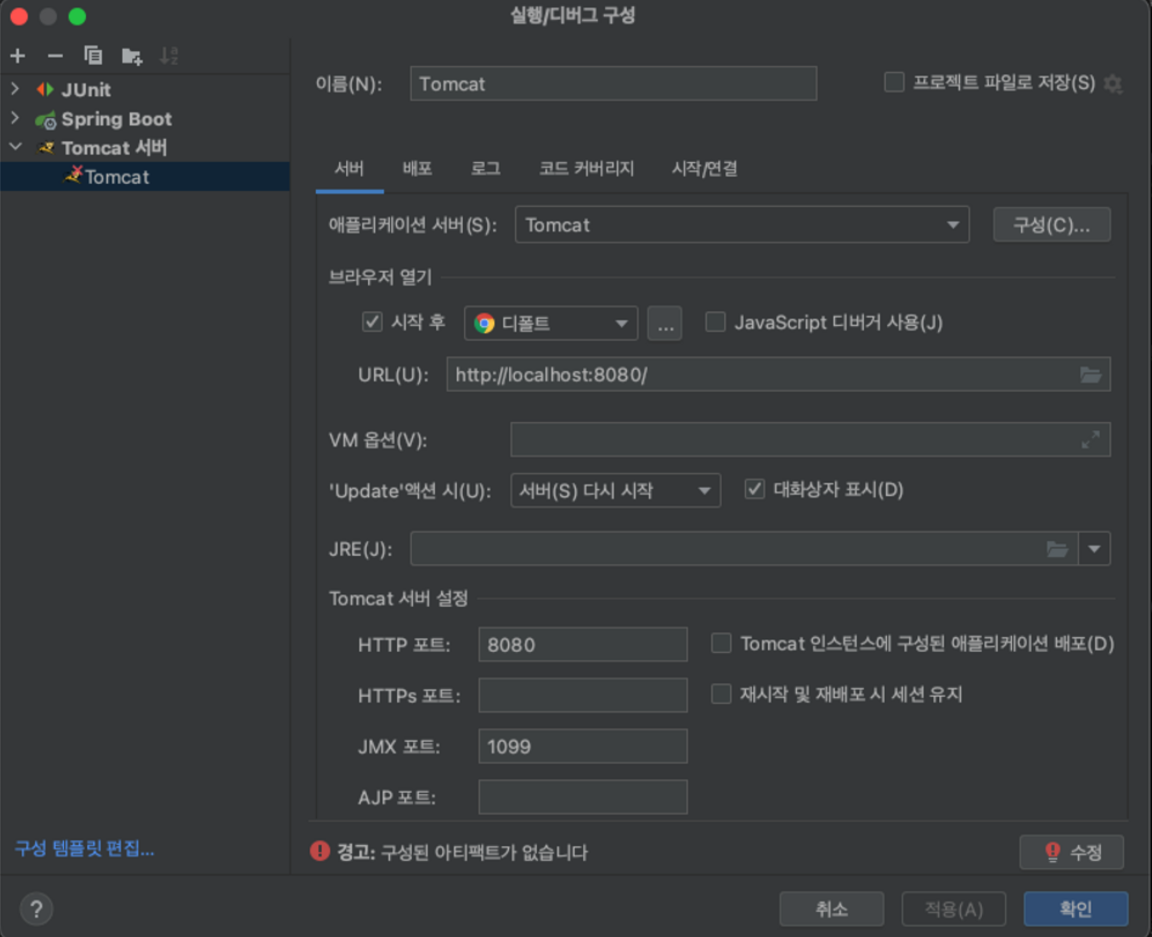The height and width of the screenshot is (937, 1152).
Task: Expand the JUnit tree node
Action: [15, 89]
